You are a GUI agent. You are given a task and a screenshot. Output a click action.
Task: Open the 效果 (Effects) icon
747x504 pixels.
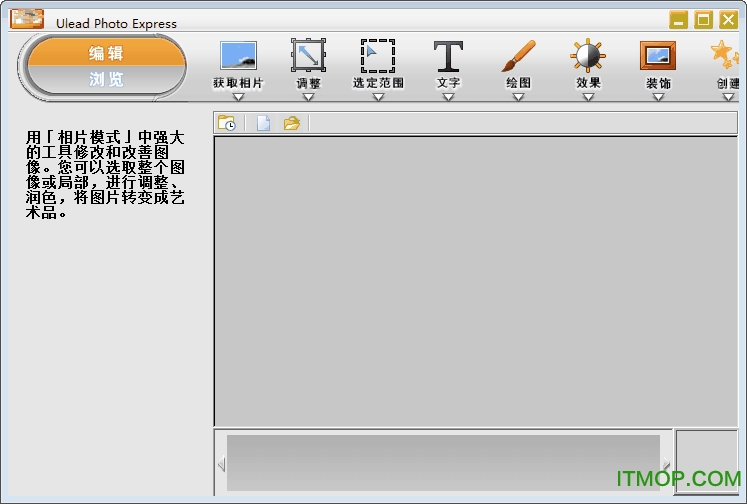tap(588, 56)
